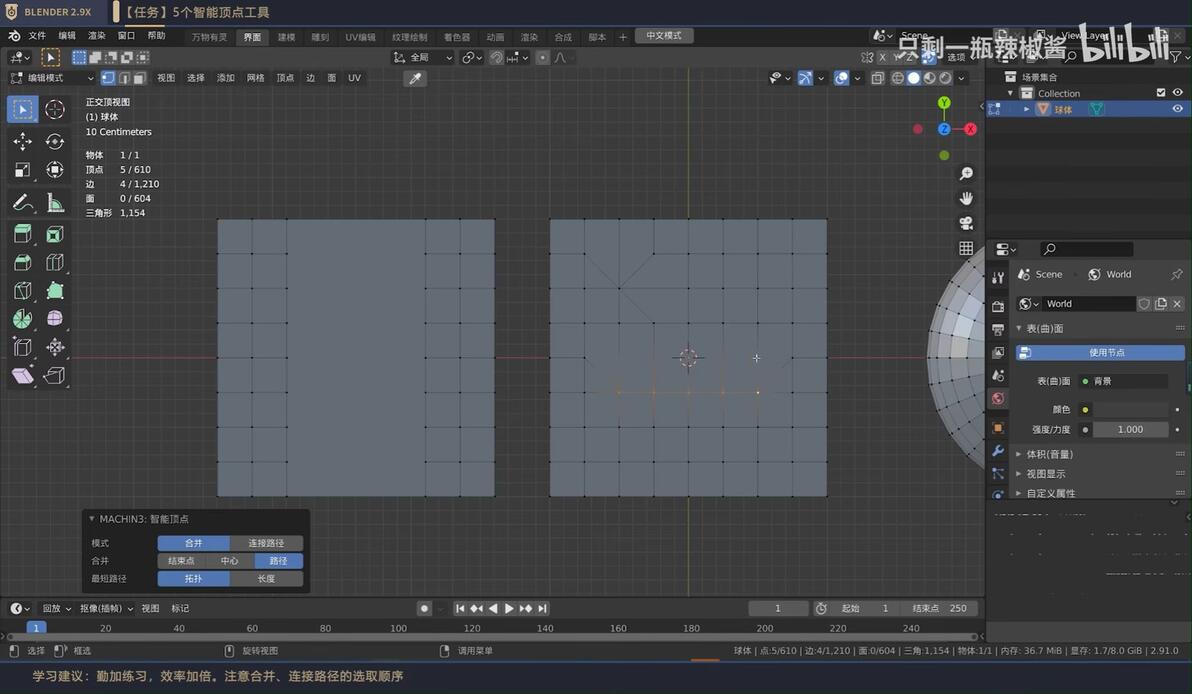Select the Rip Region tool
The height and width of the screenshot is (694, 1192).
(x=55, y=376)
